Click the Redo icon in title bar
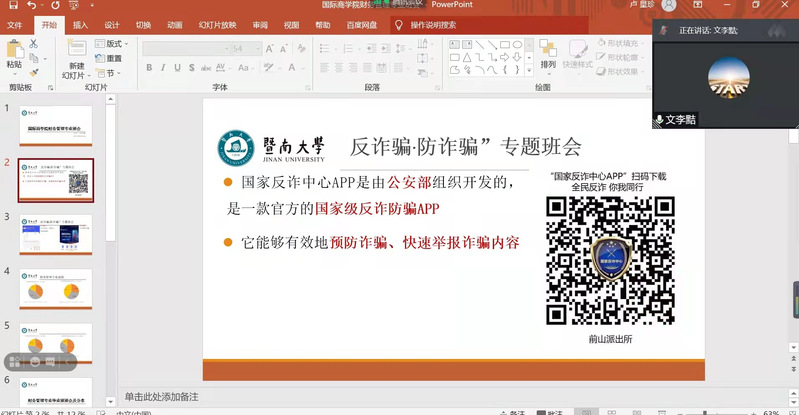The image size is (799, 415). 56,5
